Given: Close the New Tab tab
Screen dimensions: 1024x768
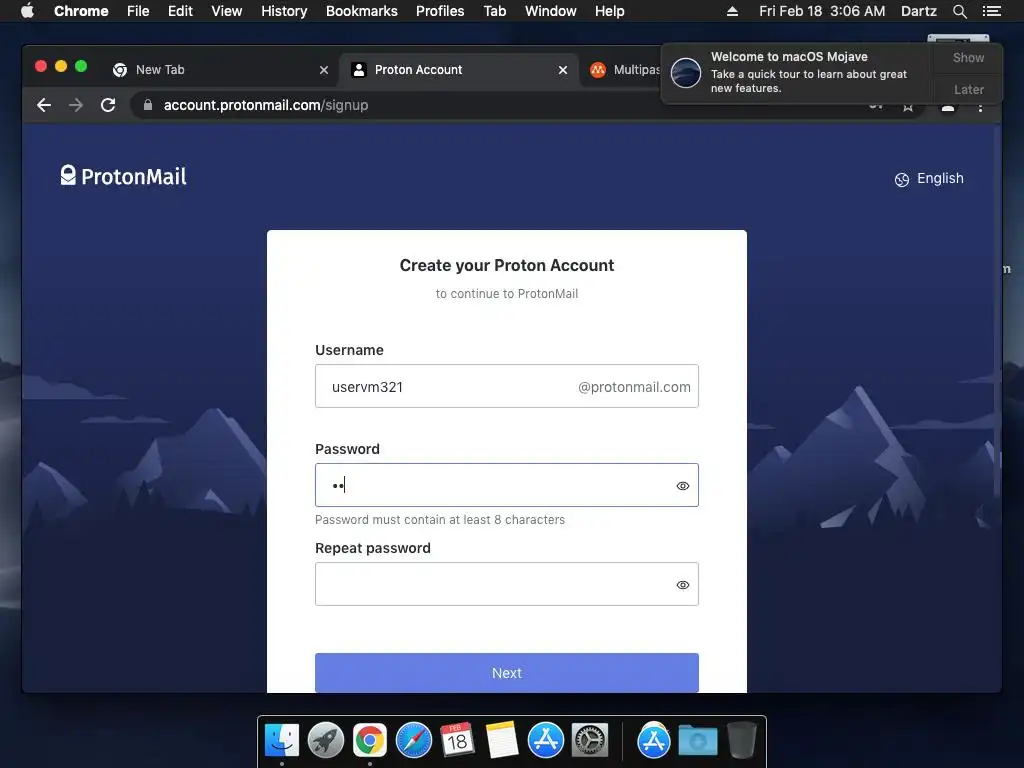Looking at the screenshot, I should click(323, 70).
